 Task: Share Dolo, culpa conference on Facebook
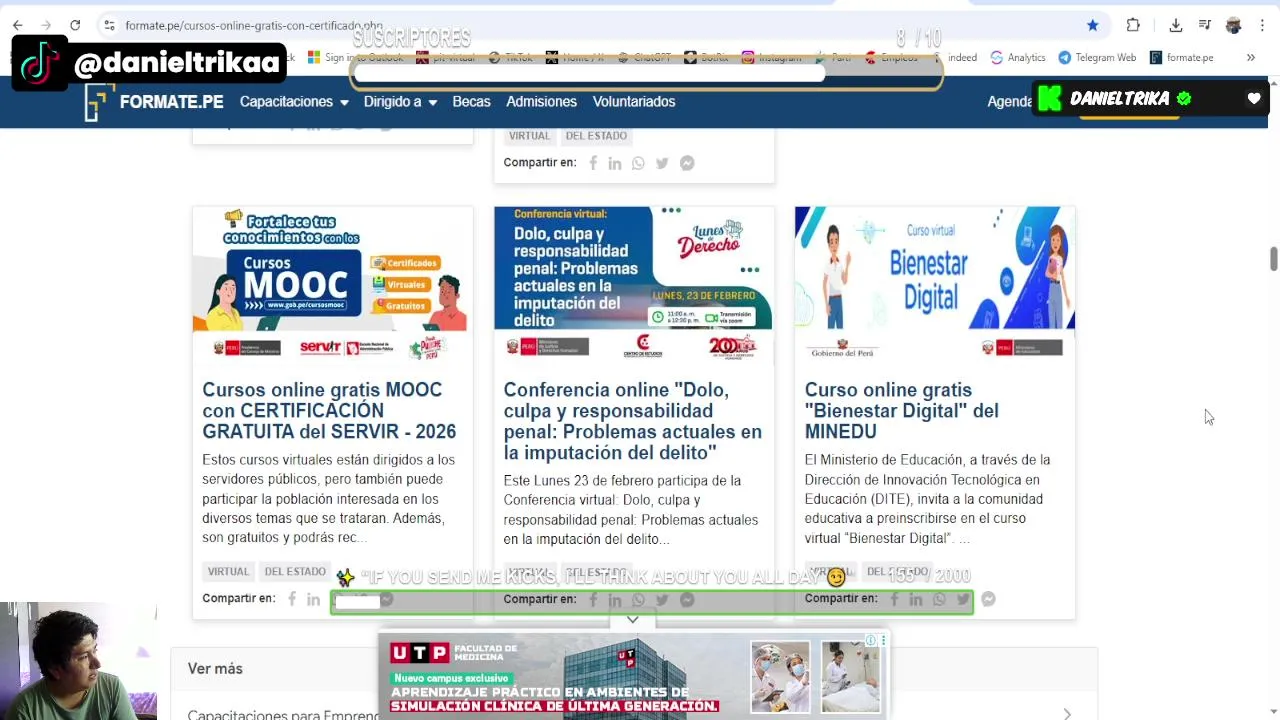[x=593, y=599]
